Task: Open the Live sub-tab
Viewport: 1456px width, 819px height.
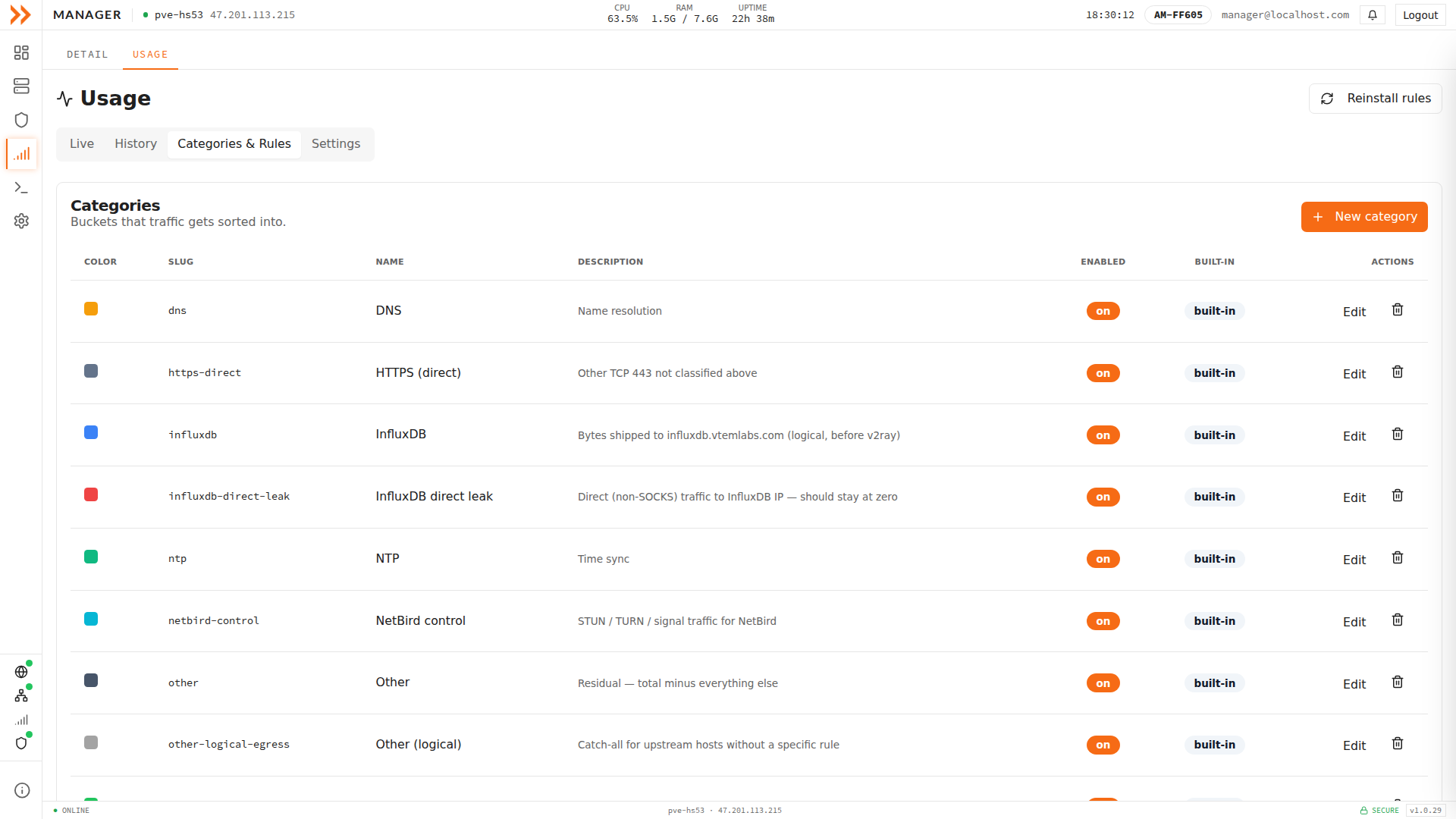Action: pos(82,144)
